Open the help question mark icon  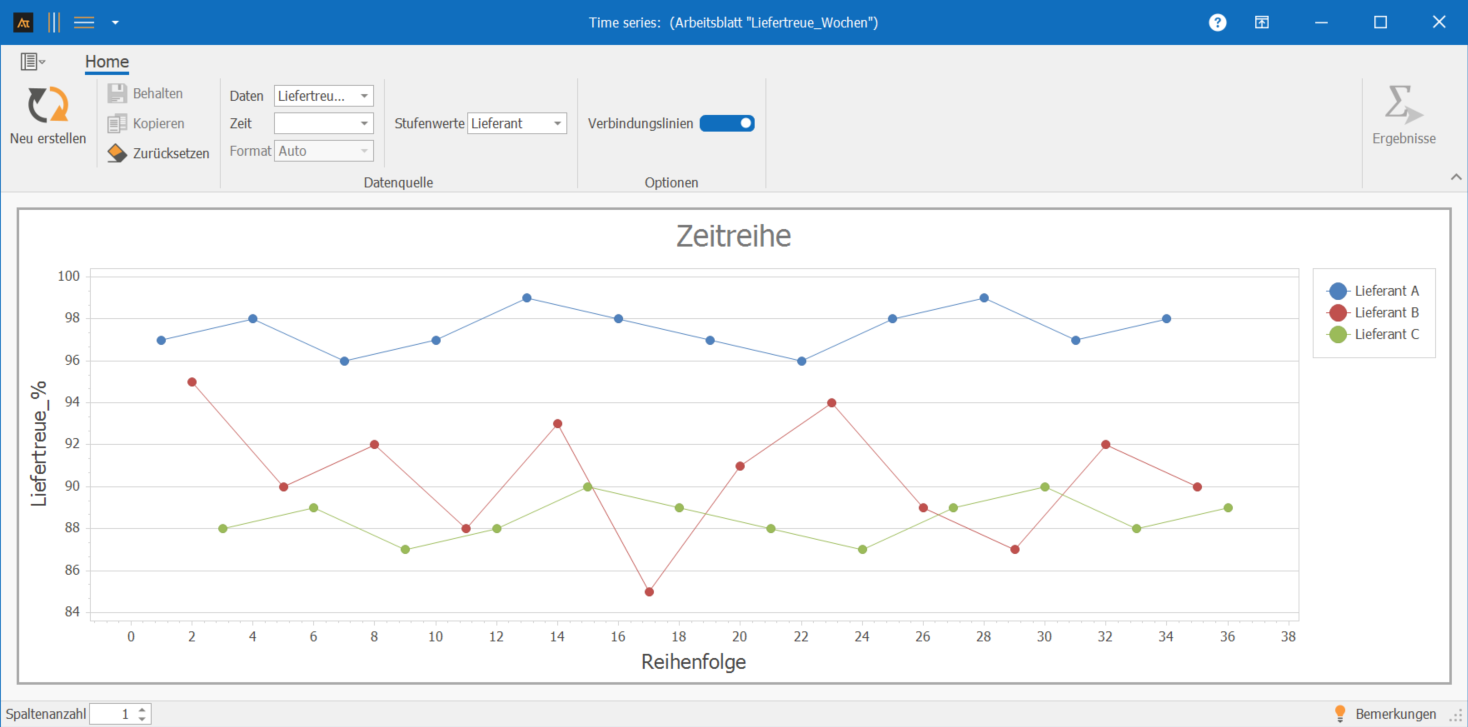1217,22
